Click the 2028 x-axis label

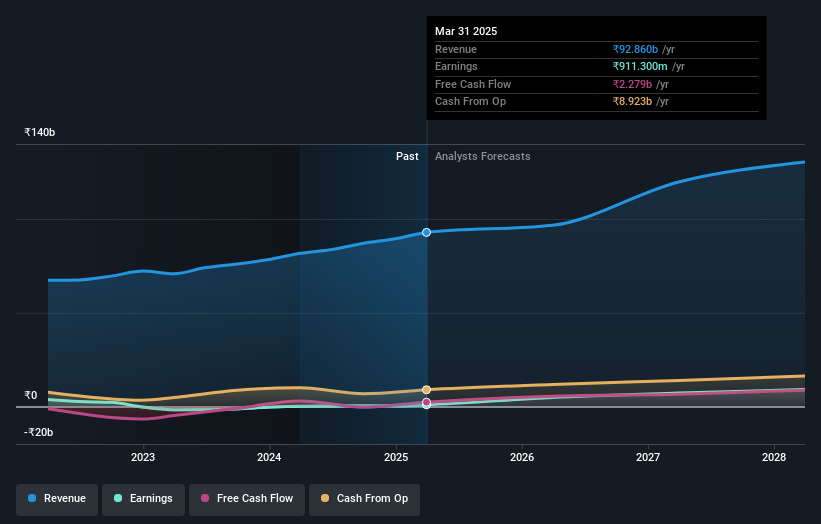[x=774, y=457]
